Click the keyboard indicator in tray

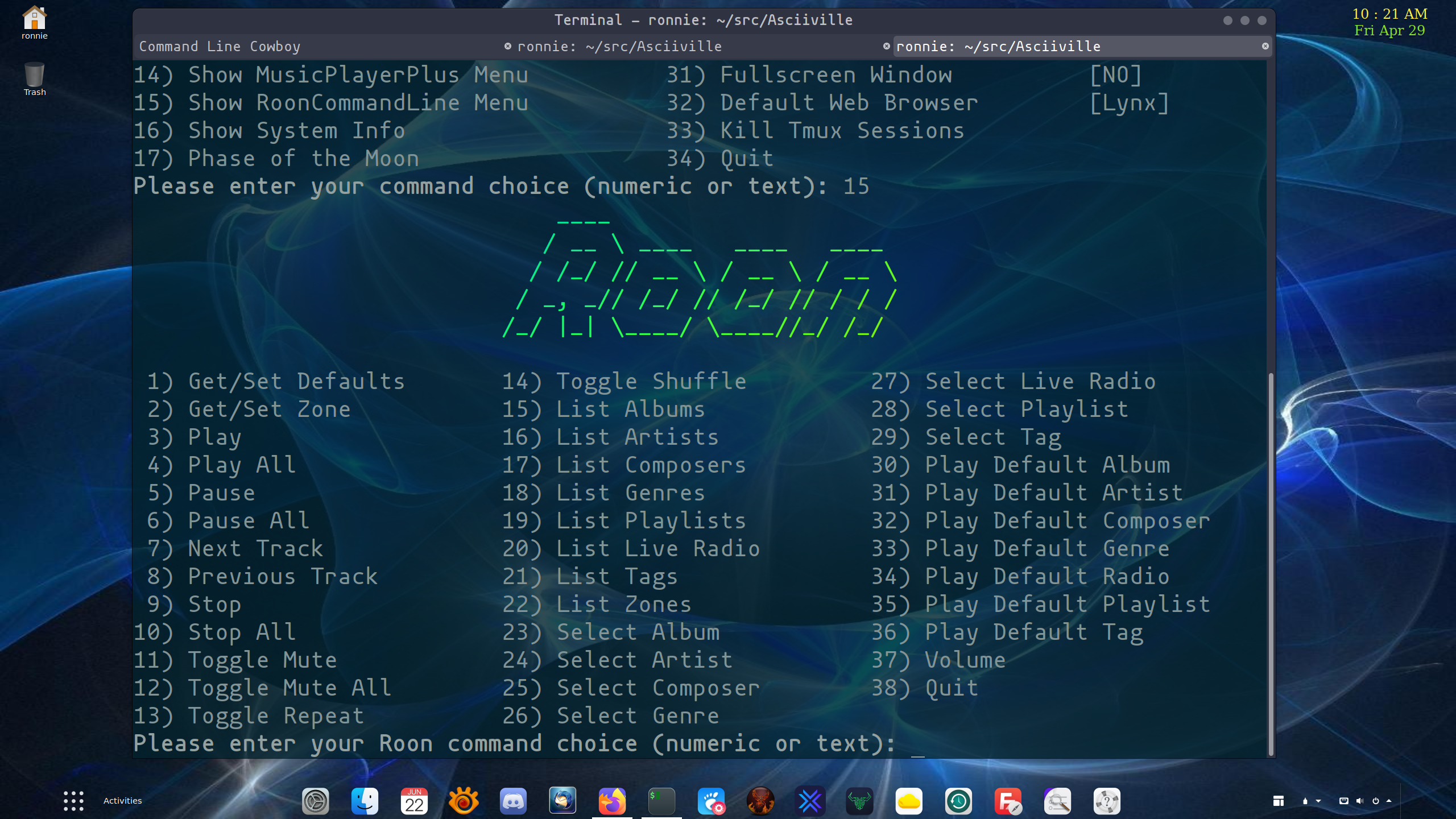point(1343,801)
